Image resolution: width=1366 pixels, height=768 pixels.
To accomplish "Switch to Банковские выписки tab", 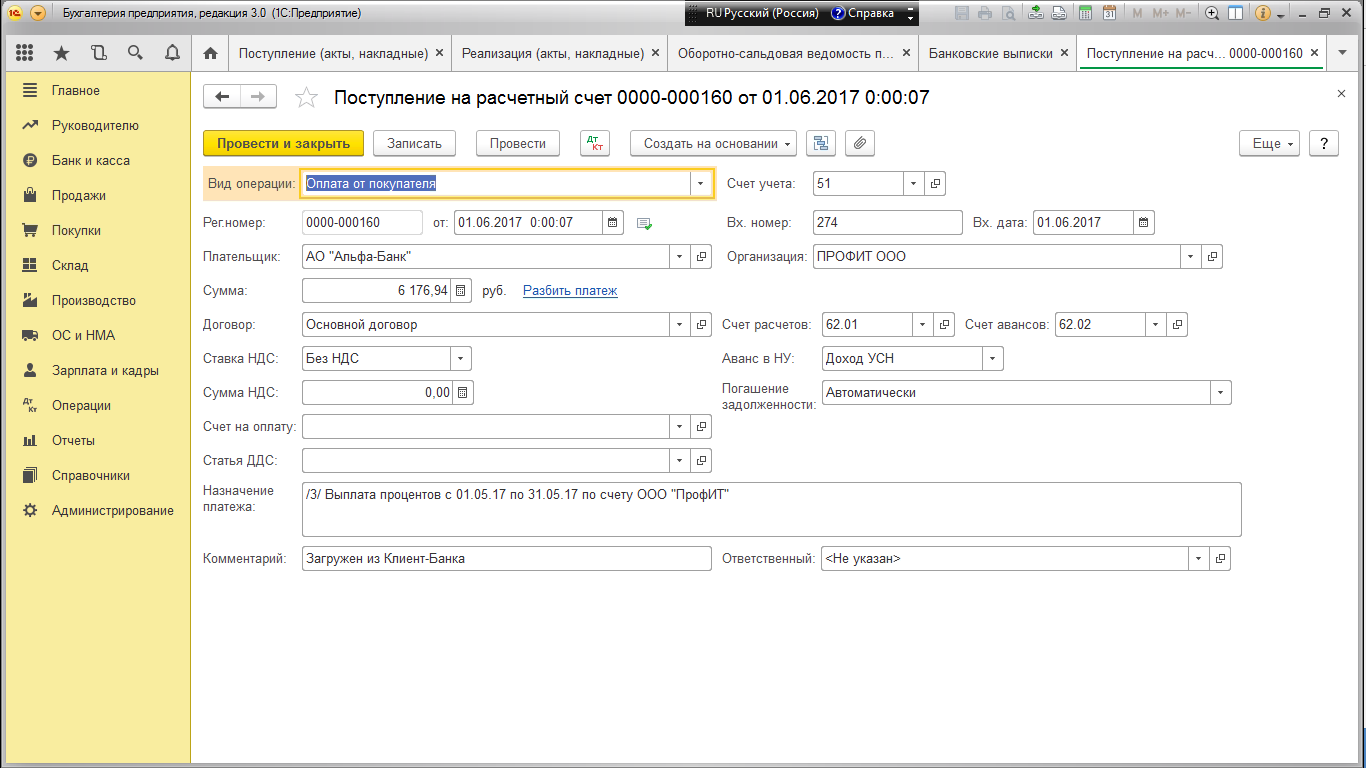I will point(990,53).
